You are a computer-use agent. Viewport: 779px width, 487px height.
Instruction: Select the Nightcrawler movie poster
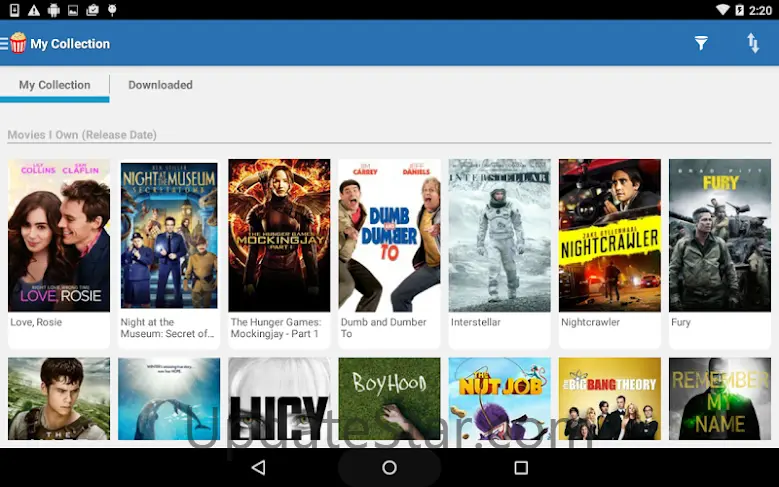click(609, 236)
